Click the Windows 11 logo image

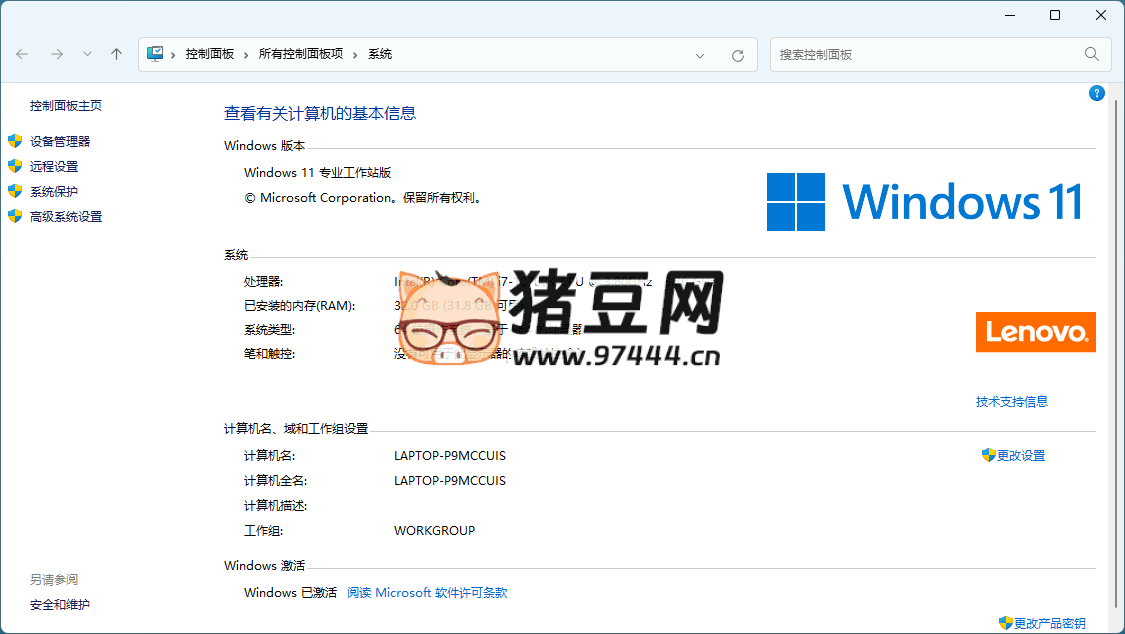point(923,200)
